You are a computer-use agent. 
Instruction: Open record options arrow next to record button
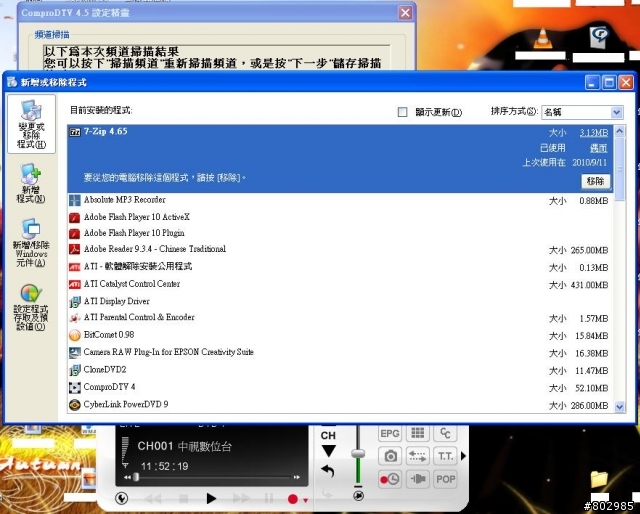305,500
